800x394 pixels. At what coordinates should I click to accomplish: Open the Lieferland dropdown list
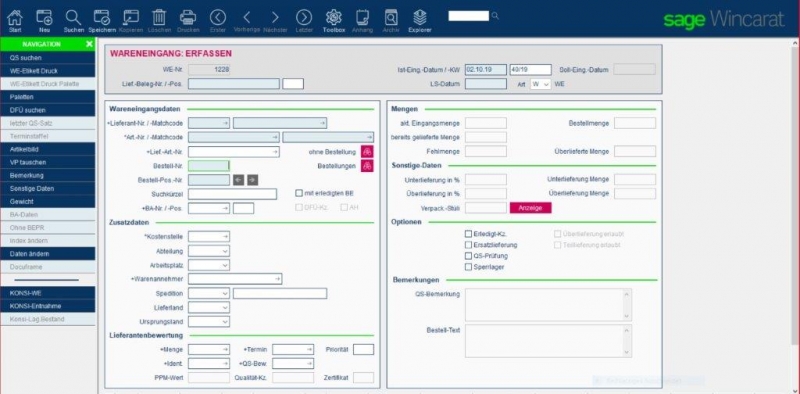(x=209, y=308)
